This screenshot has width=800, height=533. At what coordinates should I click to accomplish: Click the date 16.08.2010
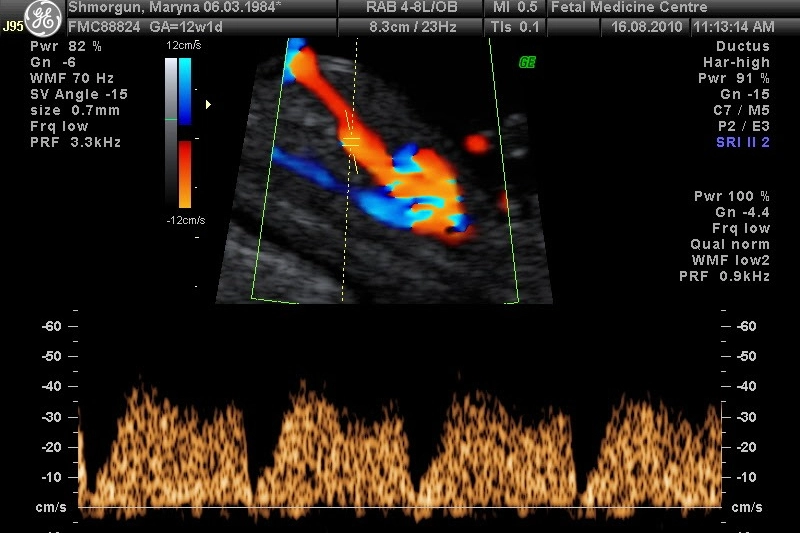pos(646,27)
